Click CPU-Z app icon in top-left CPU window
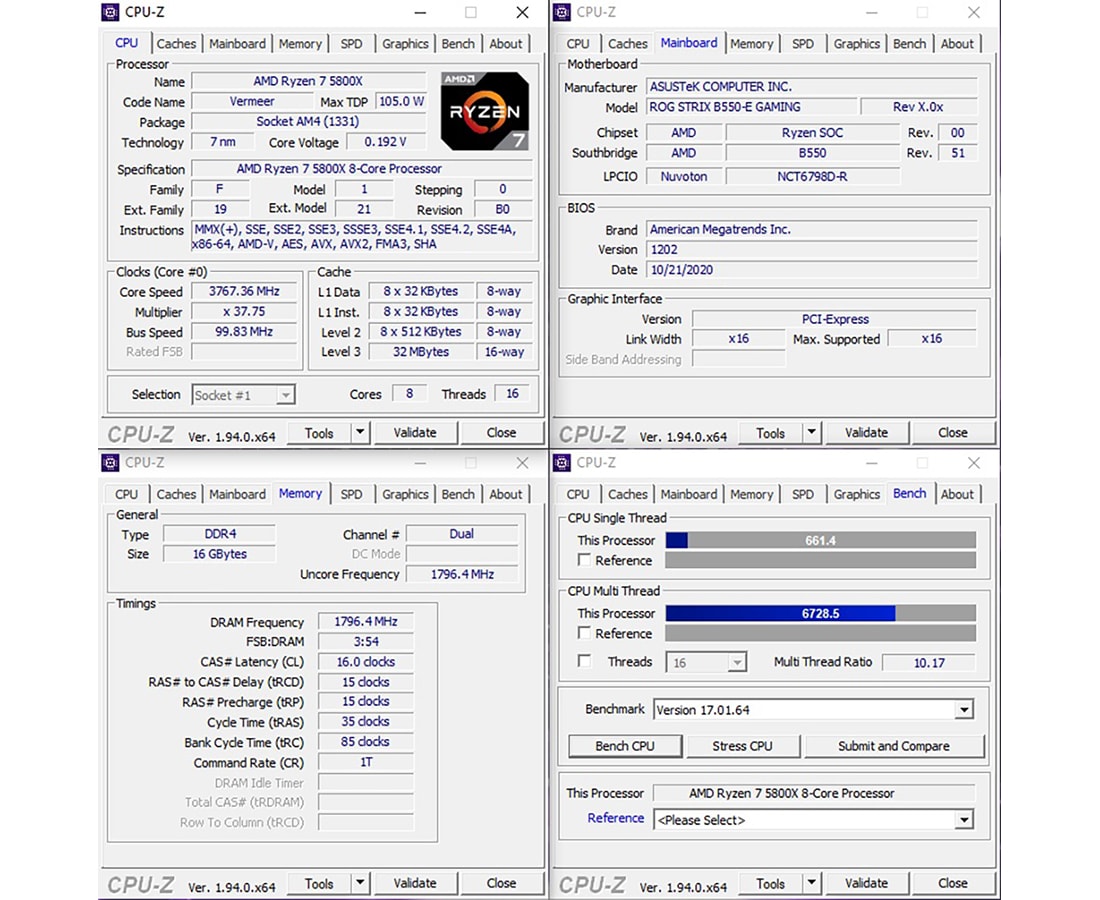Viewport: 1100px width, 900px height. (110, 12)
